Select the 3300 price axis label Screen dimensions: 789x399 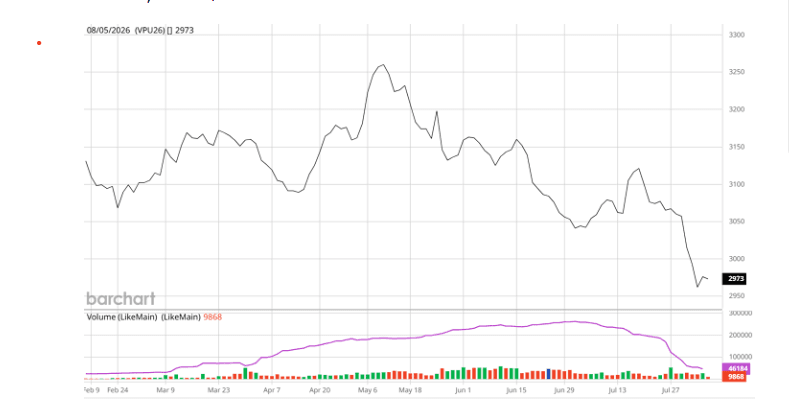click(x=736, y=35)
